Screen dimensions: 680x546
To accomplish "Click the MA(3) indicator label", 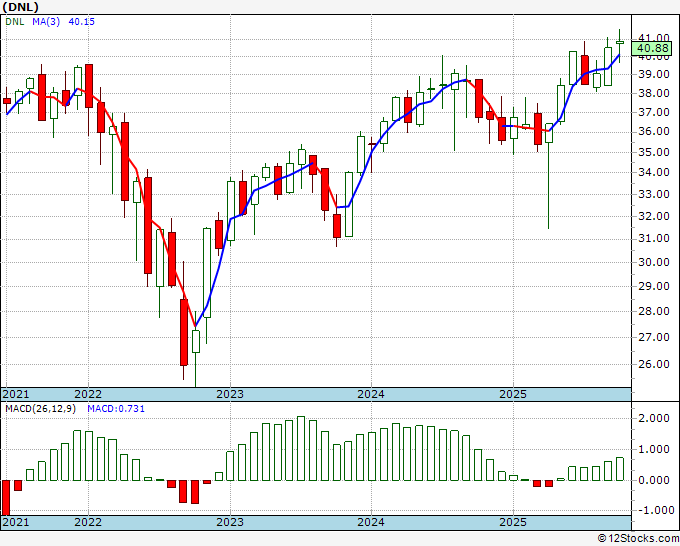I will [x=46, y=21].
